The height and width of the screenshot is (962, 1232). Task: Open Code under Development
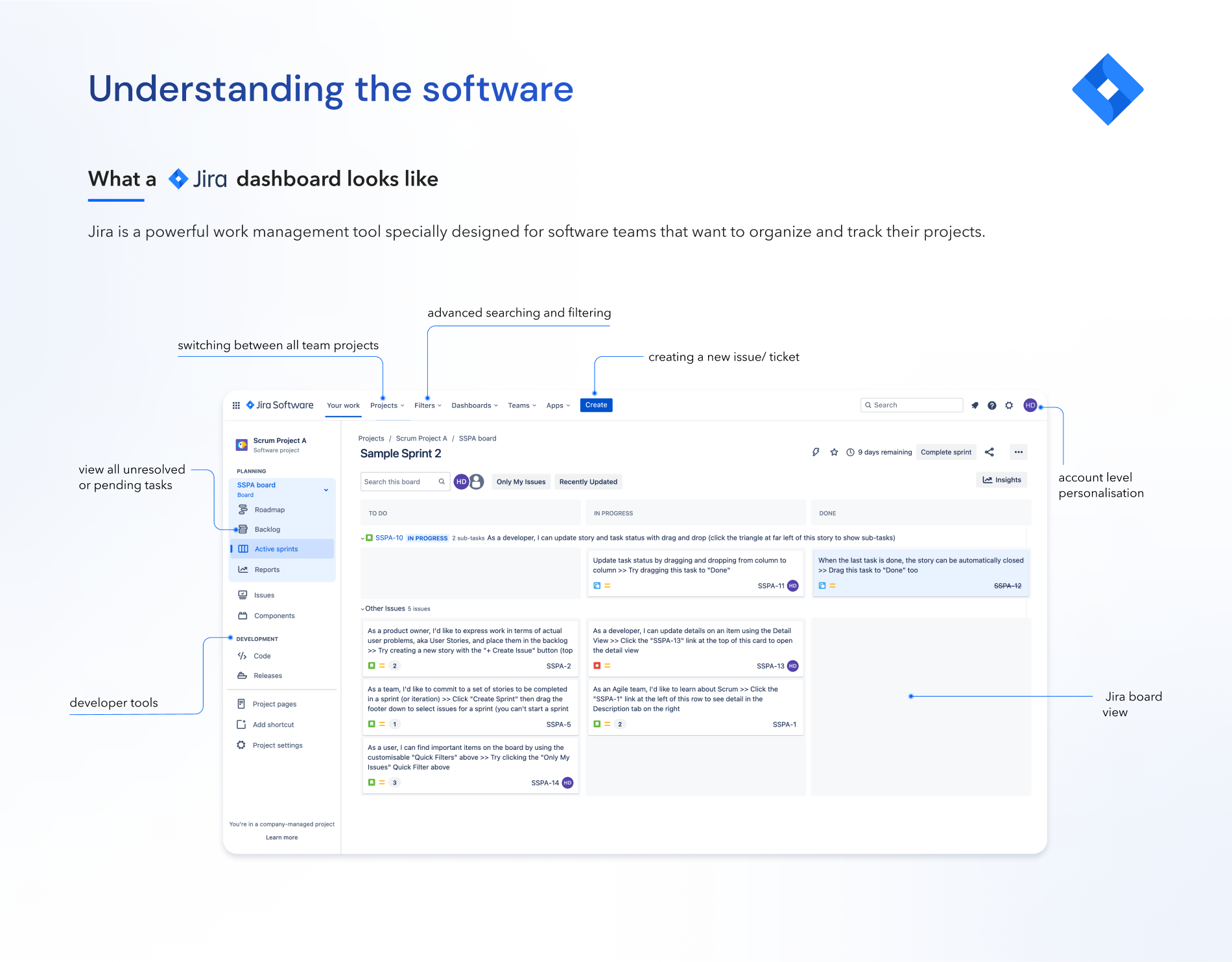pos(262,656)
